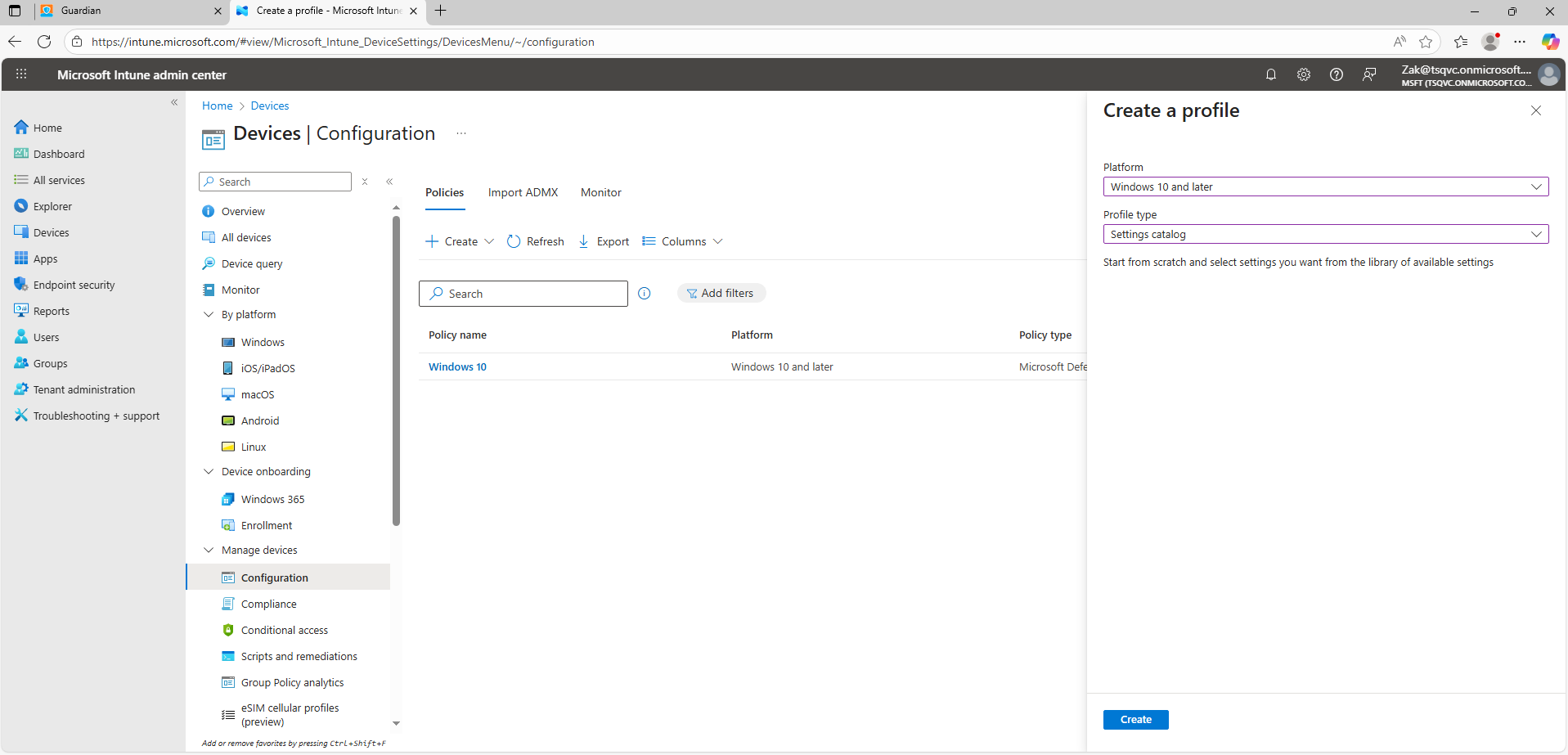The height and width of the screenshot is (755, 1568).
Task: Open the portal settings gear icon
Action: [1303, 74]
